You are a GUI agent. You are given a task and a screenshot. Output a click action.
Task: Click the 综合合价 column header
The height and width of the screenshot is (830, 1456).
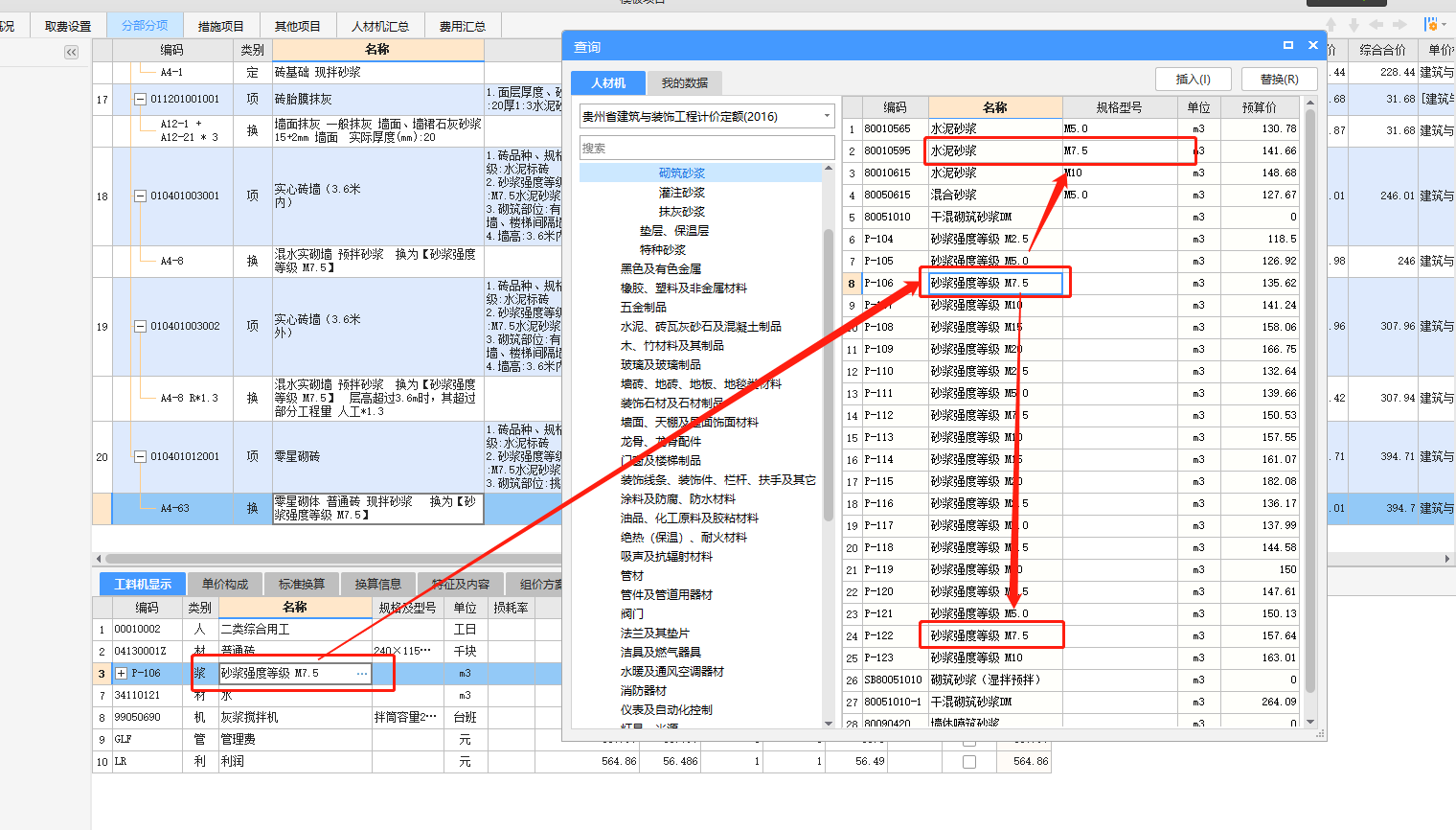(x=1382, y=50)
